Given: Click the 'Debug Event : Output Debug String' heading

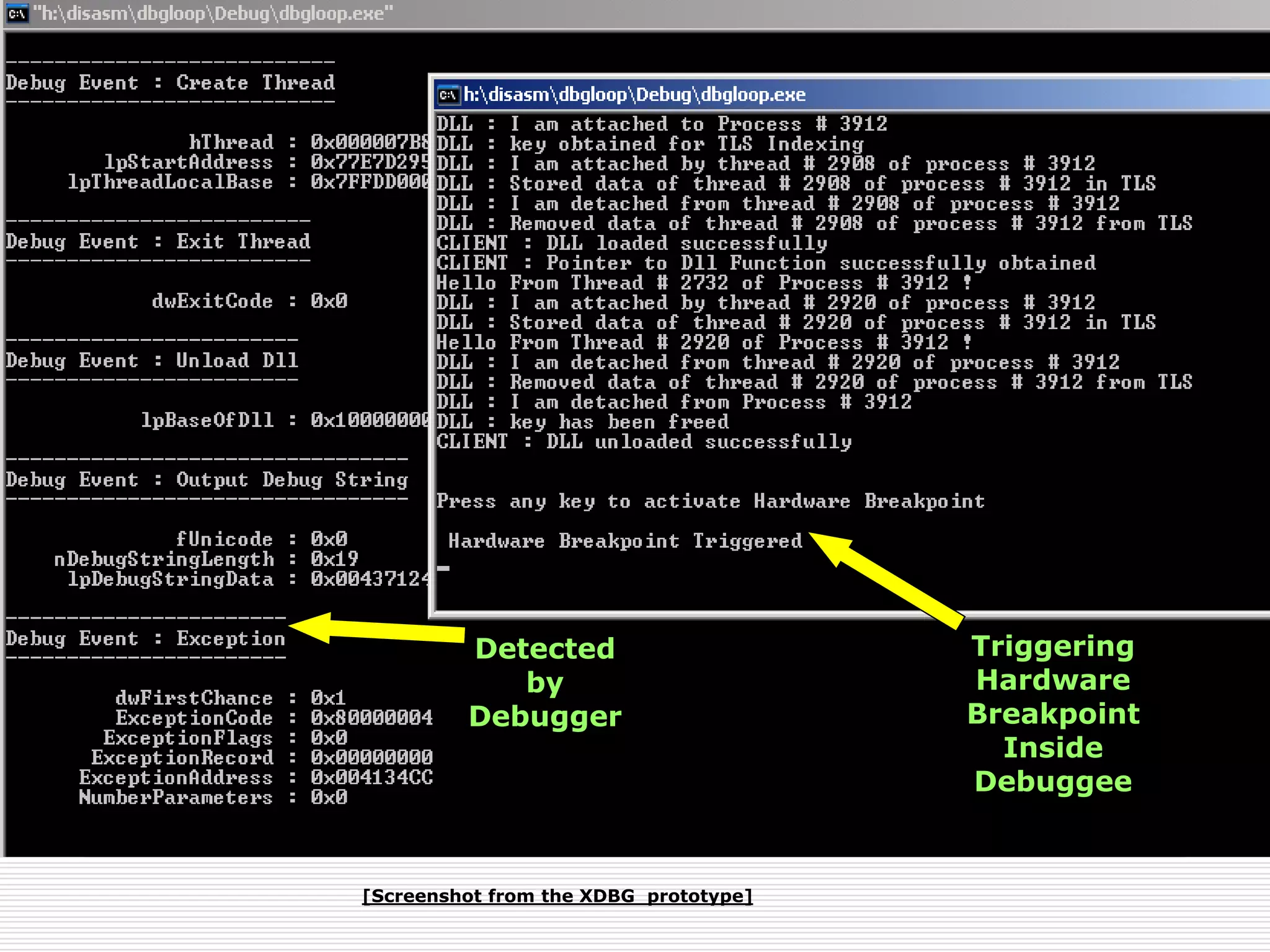Looking at the screenshot, I should click(207, 480).
